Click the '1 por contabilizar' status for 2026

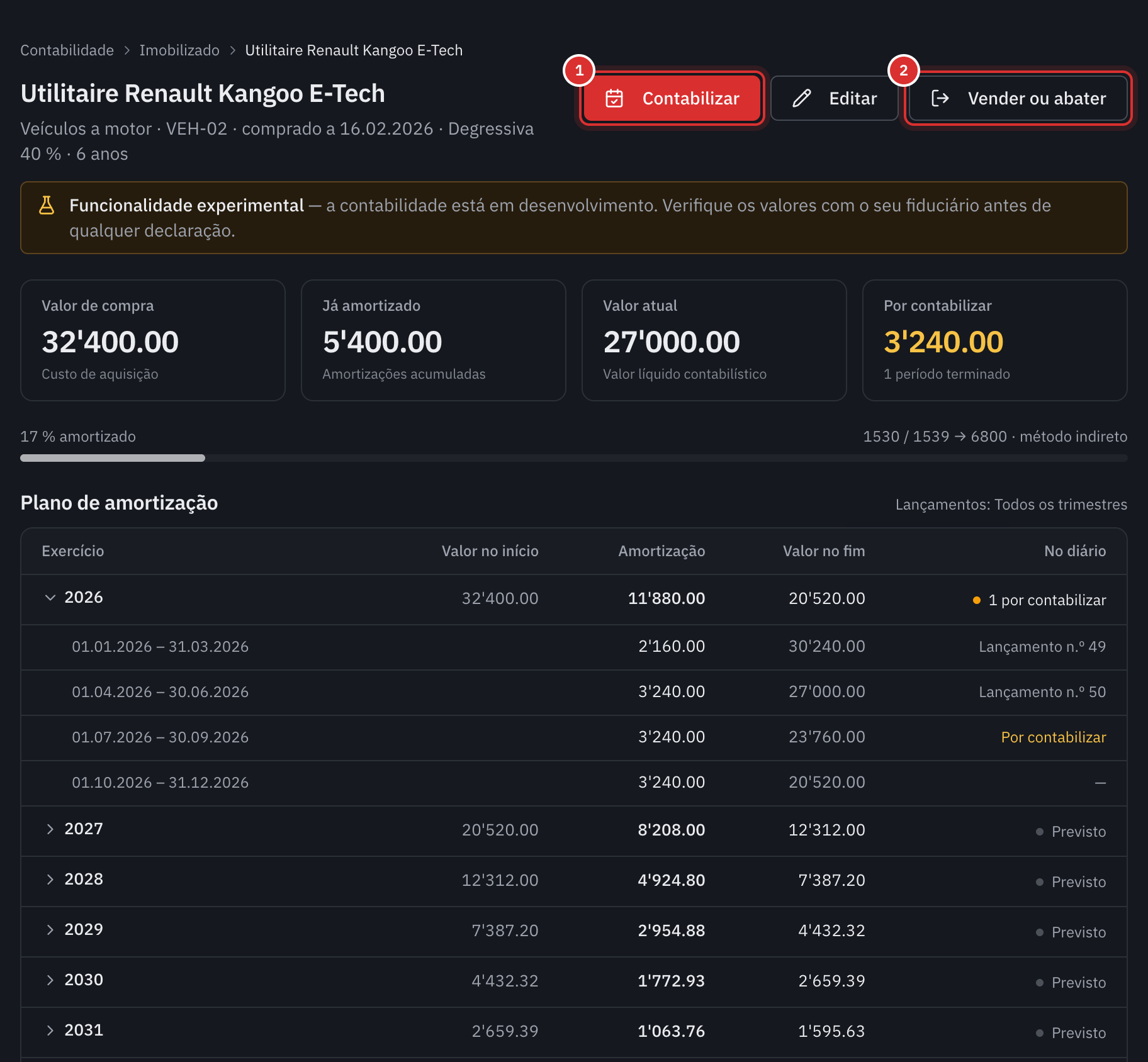point(1040,600)
